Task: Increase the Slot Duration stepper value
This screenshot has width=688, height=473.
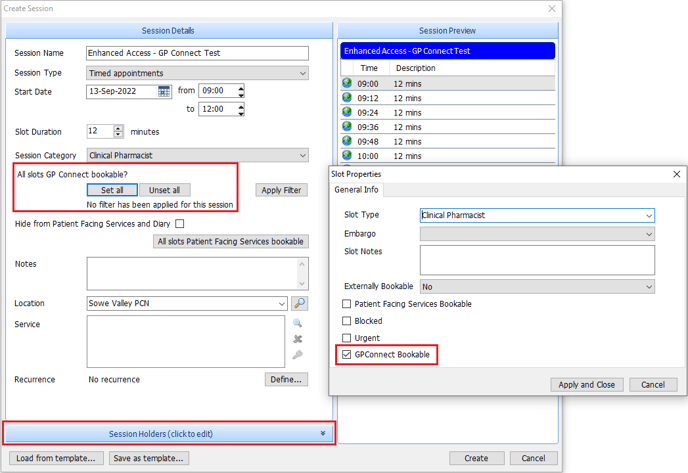Action: [x=119, y=128]
